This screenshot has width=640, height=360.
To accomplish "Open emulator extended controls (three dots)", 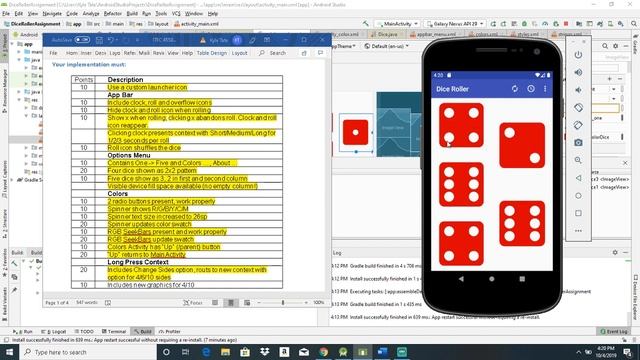I will pos(578,231).
